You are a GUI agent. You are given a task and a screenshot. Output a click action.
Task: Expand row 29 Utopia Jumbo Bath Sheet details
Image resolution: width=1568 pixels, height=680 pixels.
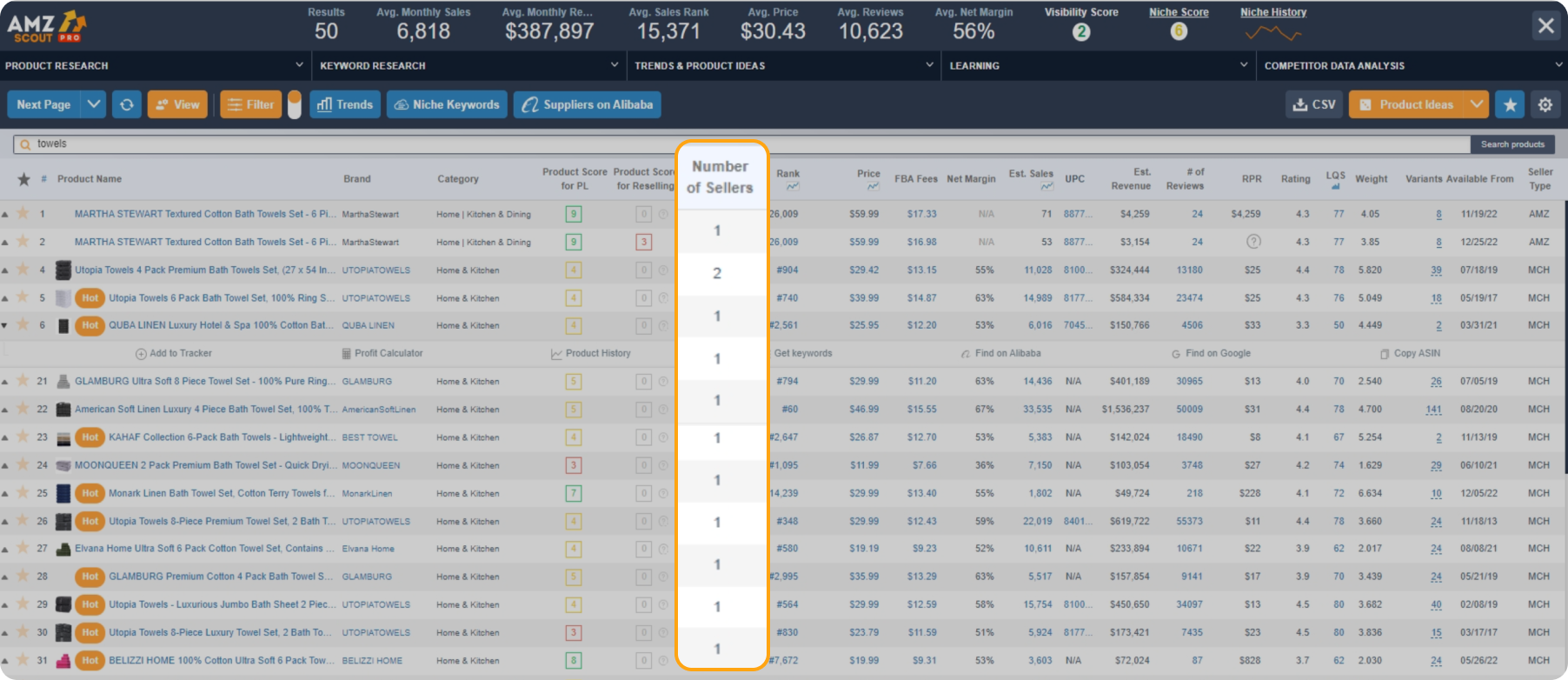tap(5, 604)
